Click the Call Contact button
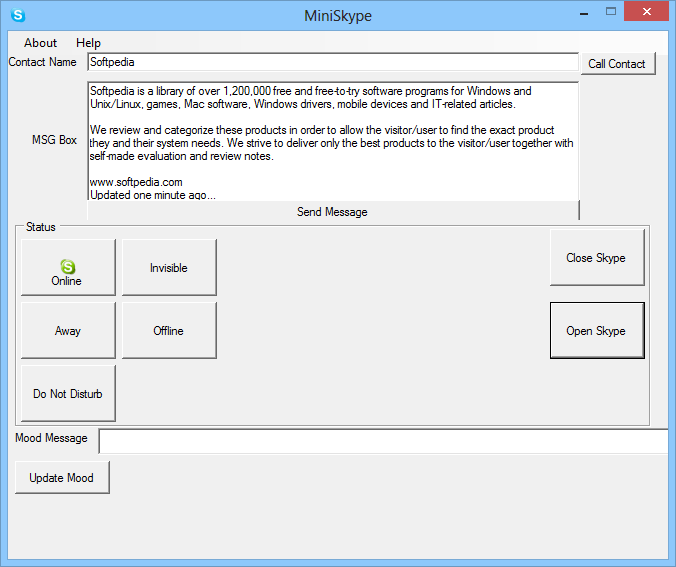Image resolution: width=676 pixels, height=567 pixels. [618, 63]
